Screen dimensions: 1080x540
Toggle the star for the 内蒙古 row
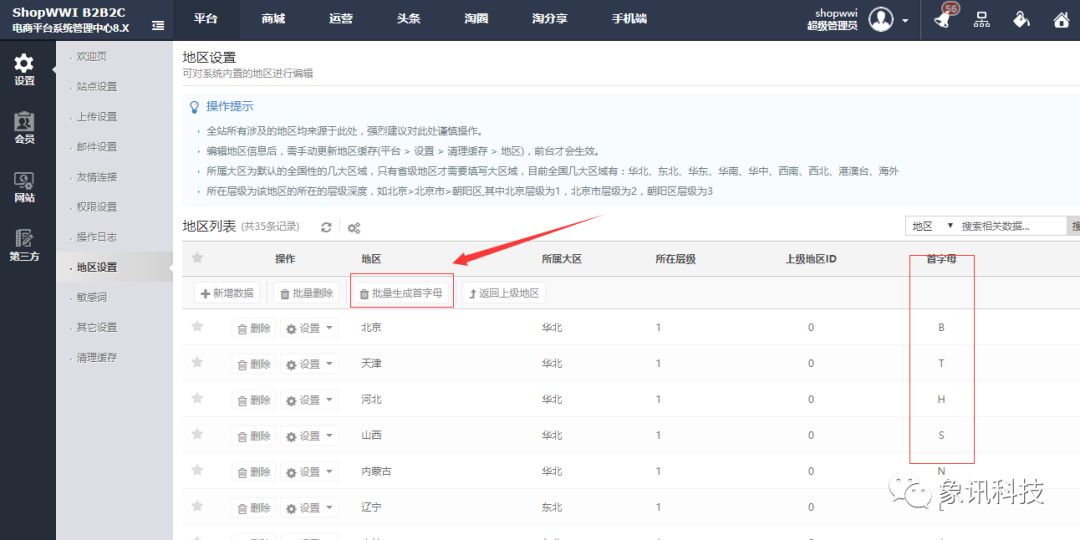pyautogui.click(x=197, y=470)
